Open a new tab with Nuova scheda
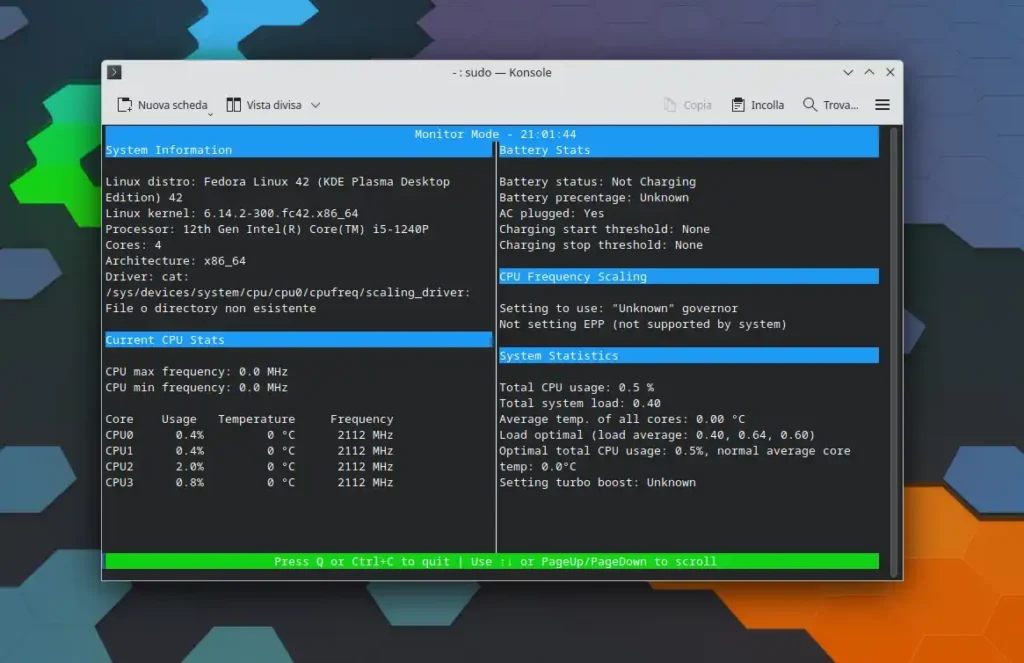1024x663 pixels. (163, 105)
